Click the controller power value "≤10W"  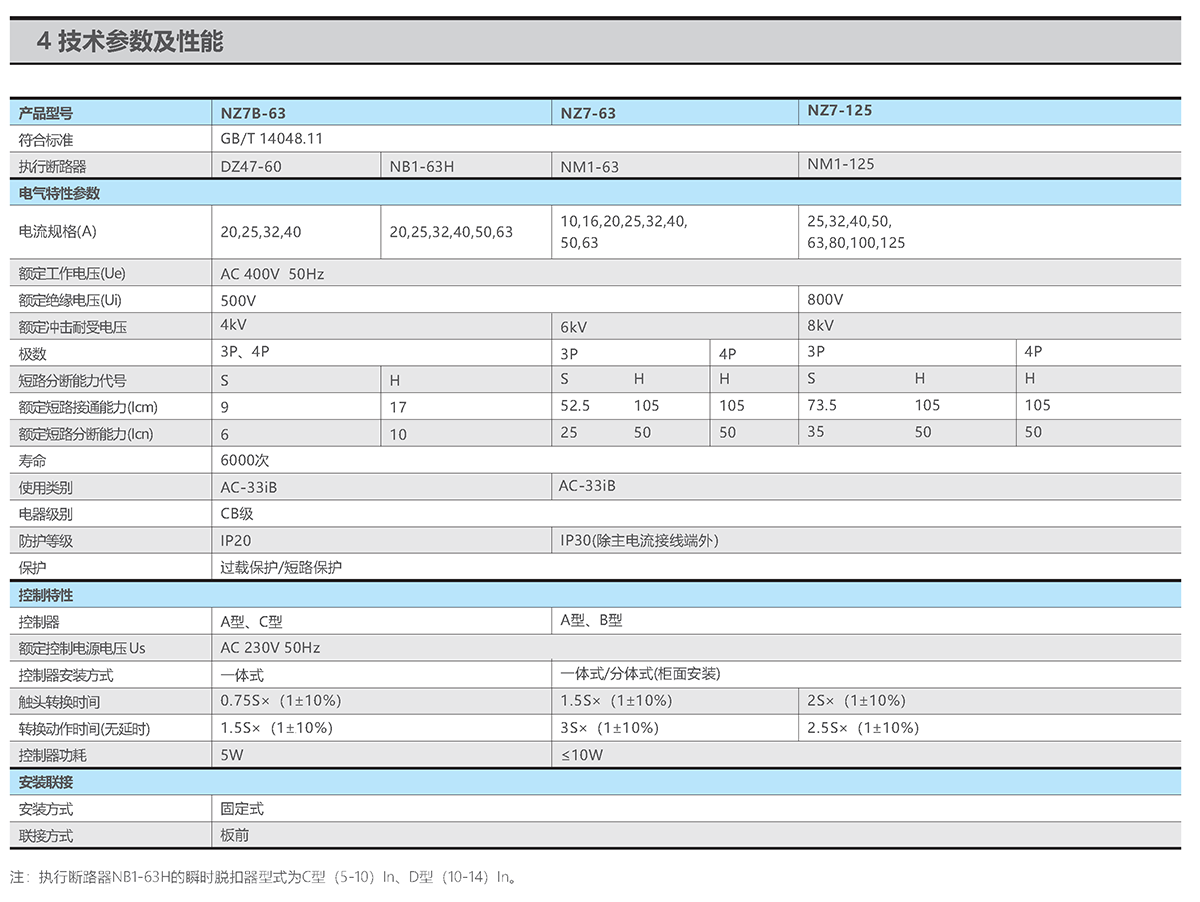582,755
